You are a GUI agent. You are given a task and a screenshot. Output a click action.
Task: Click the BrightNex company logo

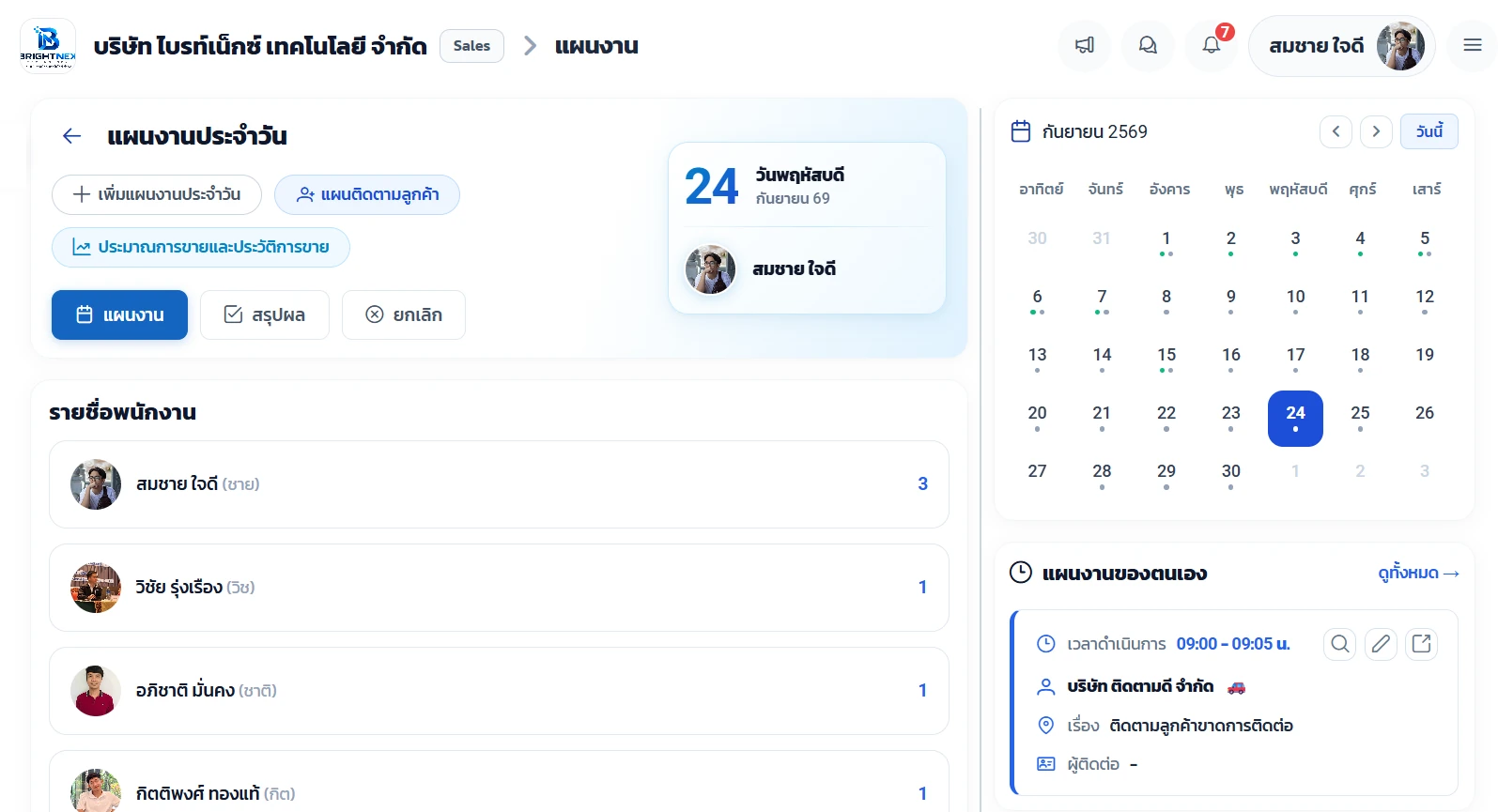click(48, 46)
